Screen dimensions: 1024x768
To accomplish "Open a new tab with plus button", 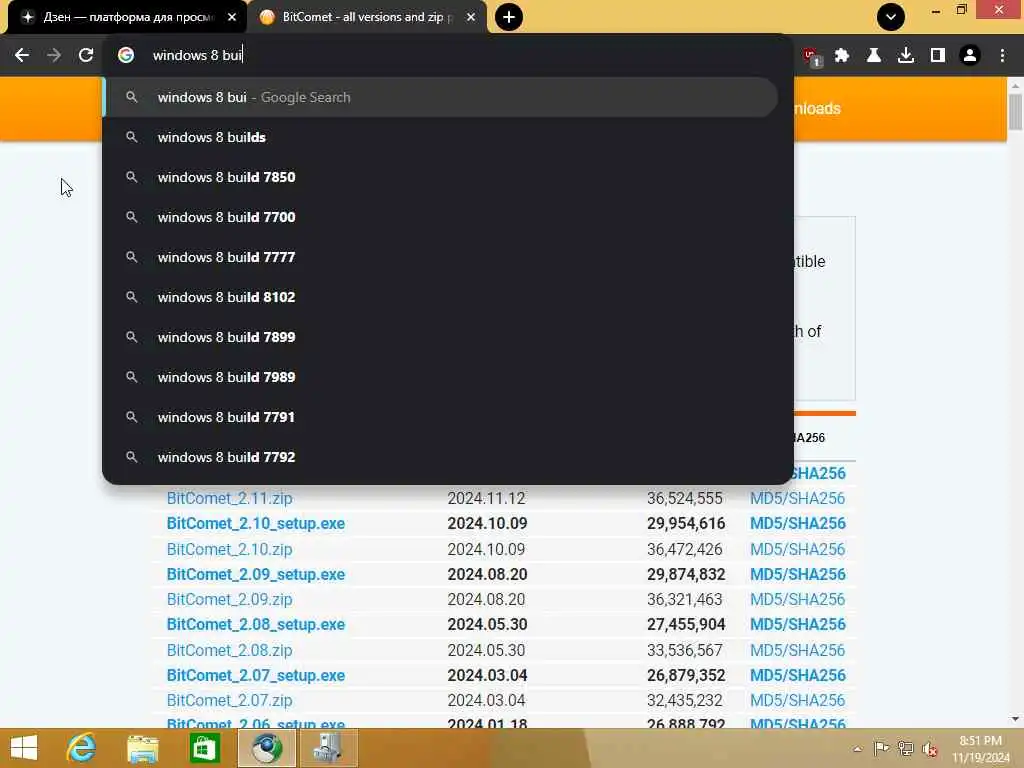I will pyautogui.click(x=509, y=17).
